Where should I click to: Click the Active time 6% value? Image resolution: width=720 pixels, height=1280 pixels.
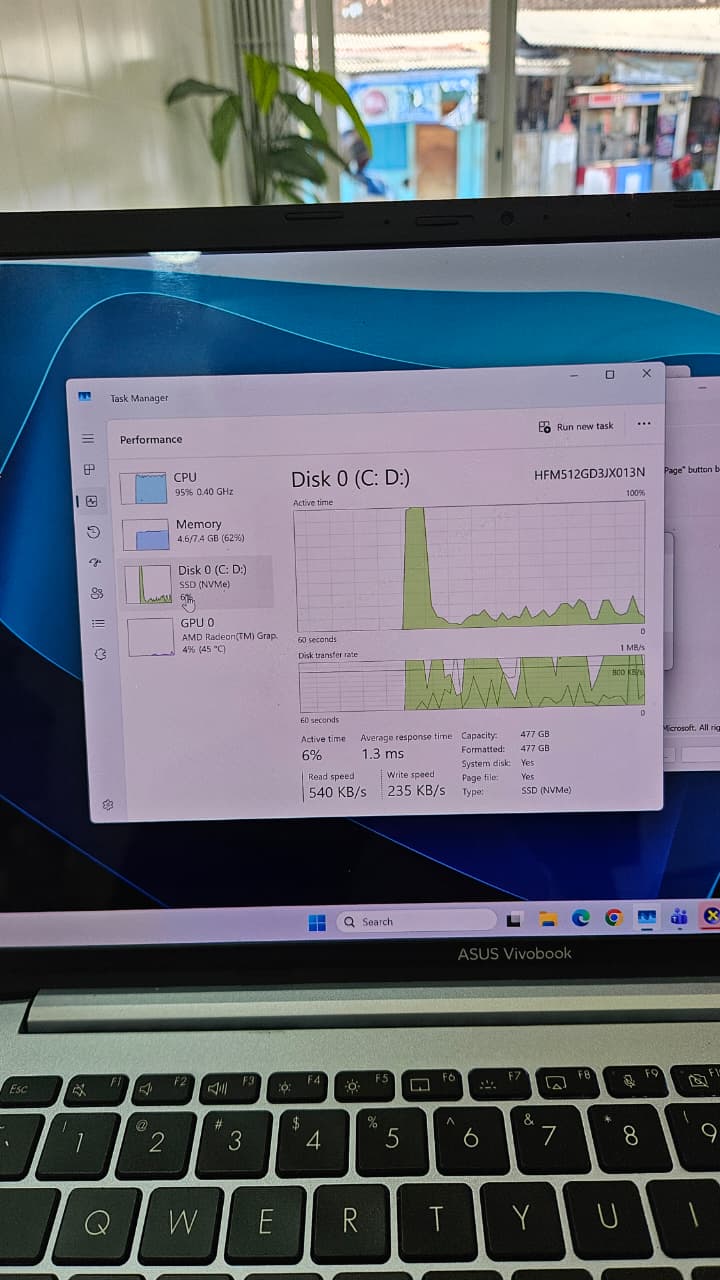coord(312,756)
